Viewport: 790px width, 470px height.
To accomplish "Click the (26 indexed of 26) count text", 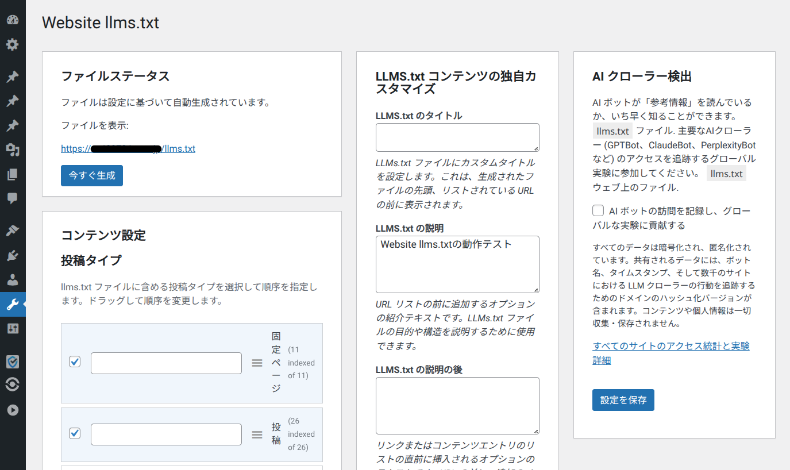I will click(x=301, y=434).
